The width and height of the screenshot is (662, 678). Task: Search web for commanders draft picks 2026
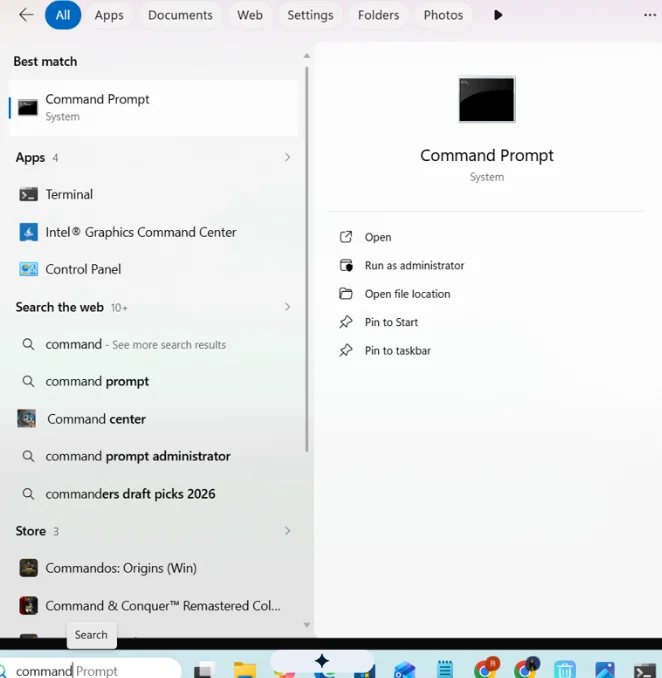click(153, 494)
